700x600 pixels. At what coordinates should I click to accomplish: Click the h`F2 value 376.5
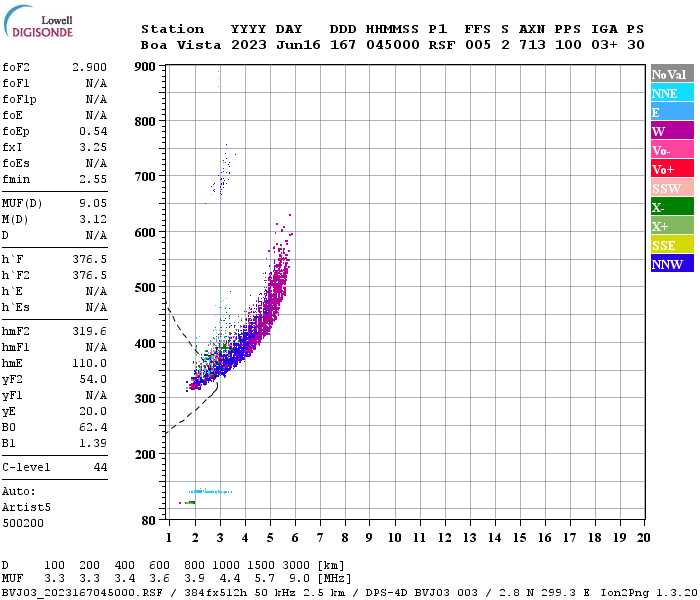click(x=89, y=275)
